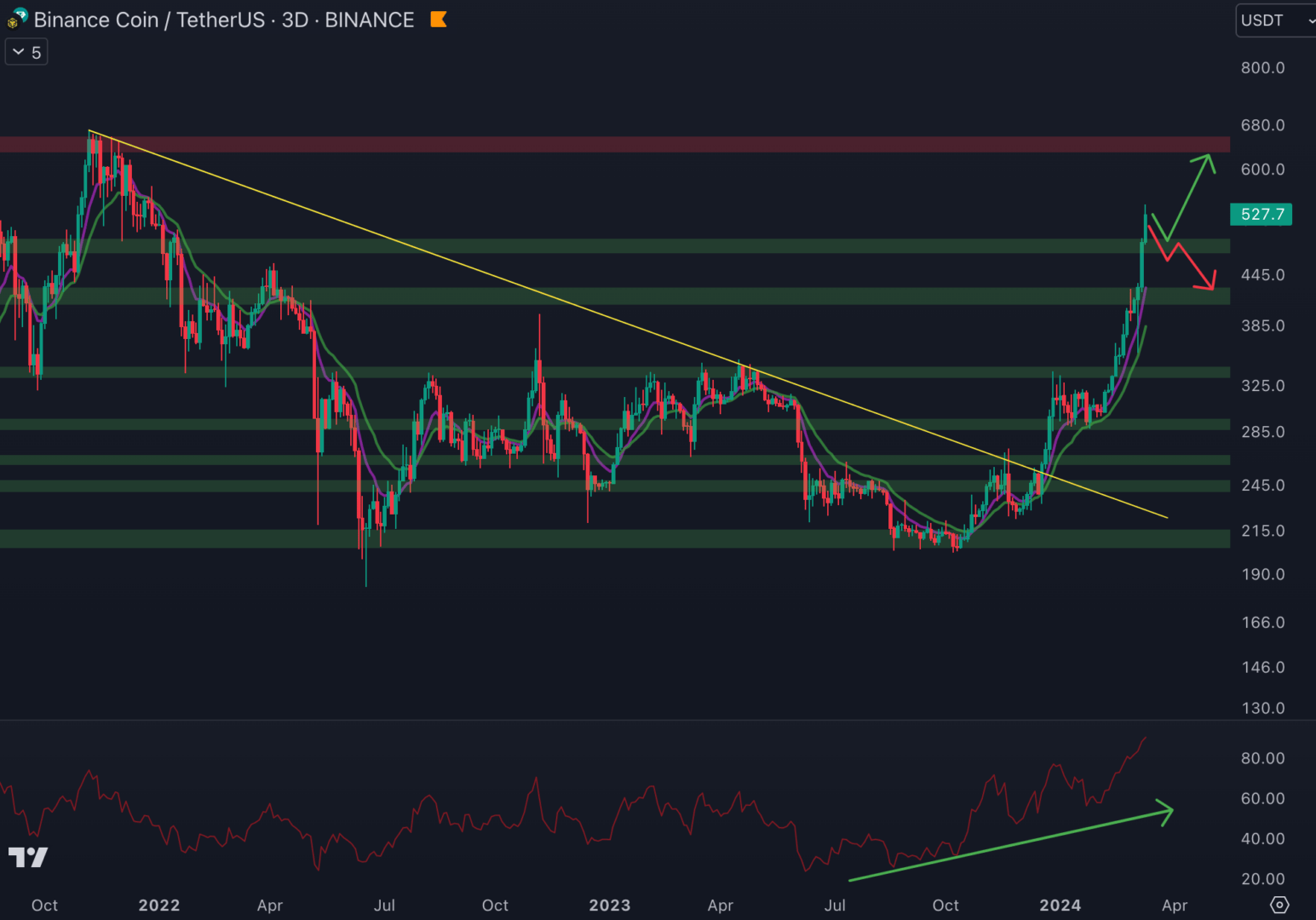Select the green upward projection arrow drawing
The height and width of the screenshot is (920, 1316).
point(1189,198)
